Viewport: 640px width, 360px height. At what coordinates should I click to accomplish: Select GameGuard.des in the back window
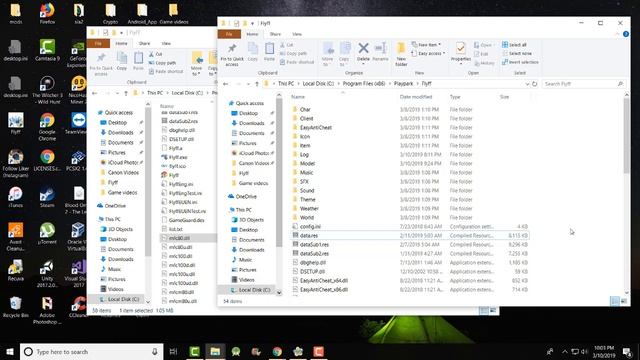187,220
